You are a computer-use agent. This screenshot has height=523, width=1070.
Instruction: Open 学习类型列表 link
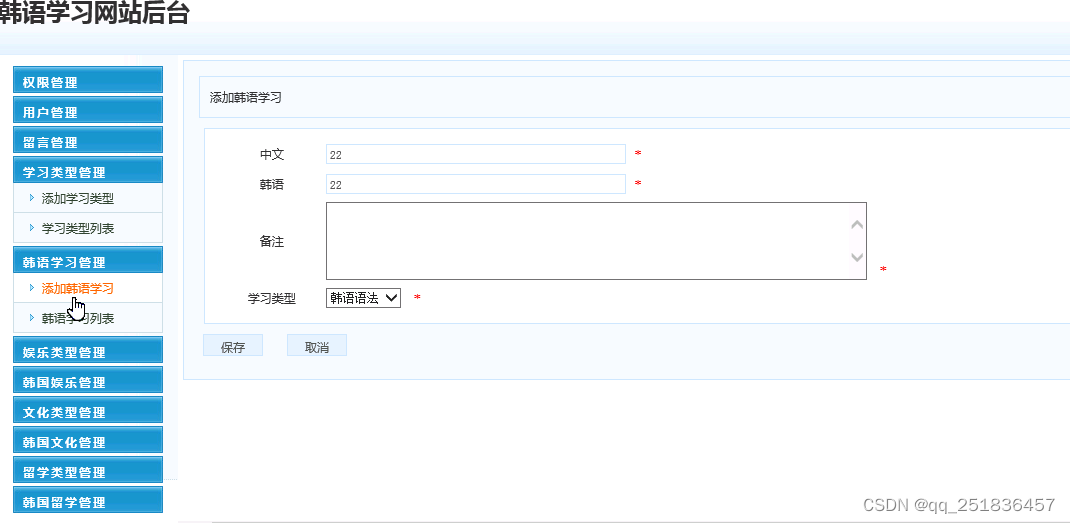(x=77, y=229)
